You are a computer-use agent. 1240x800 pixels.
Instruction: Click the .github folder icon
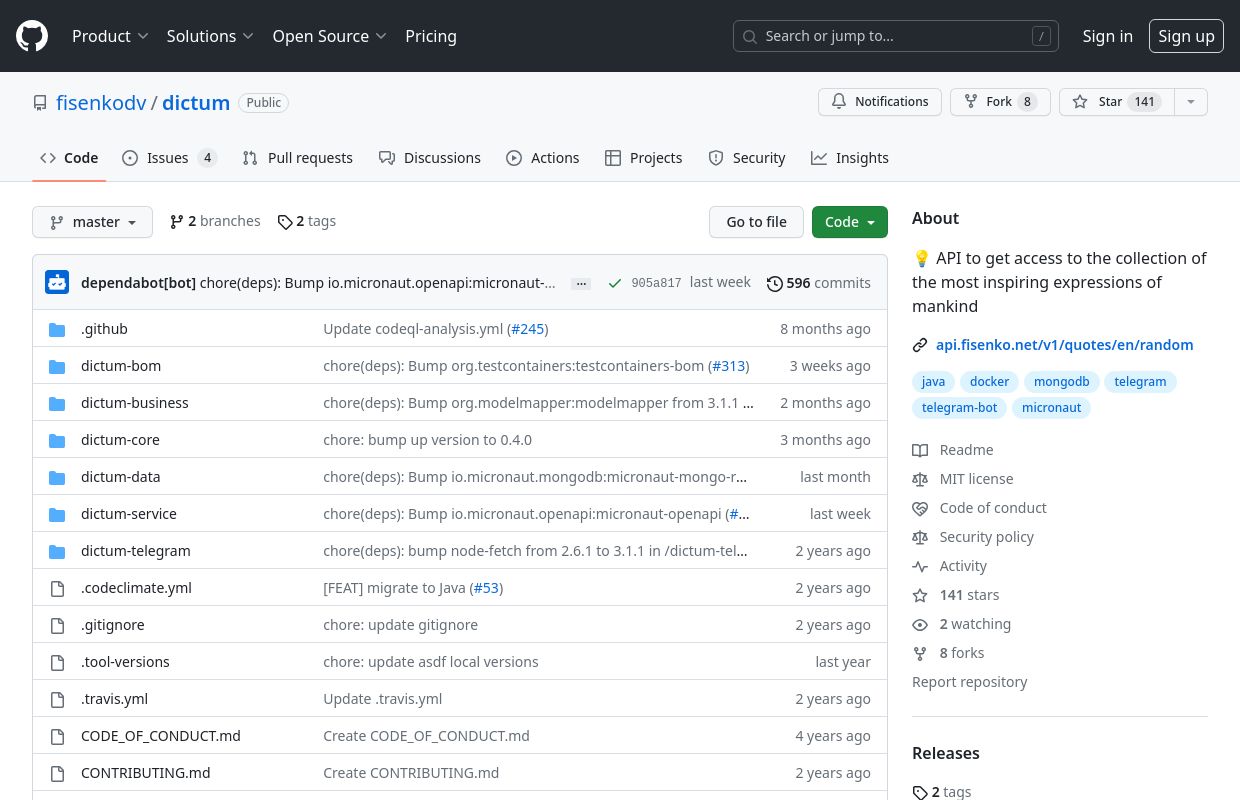click(58, 329)
